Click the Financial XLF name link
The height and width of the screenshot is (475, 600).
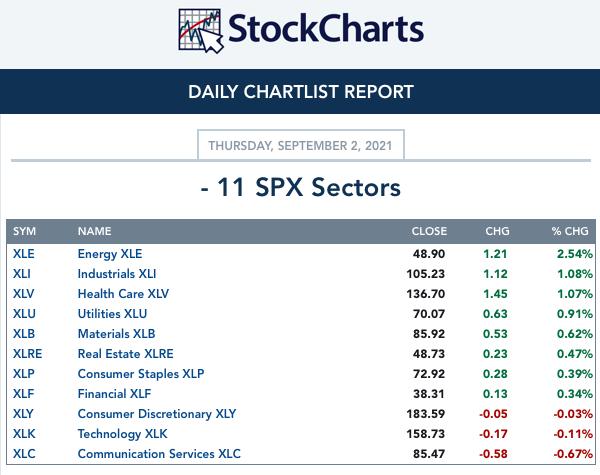[114, 393]
